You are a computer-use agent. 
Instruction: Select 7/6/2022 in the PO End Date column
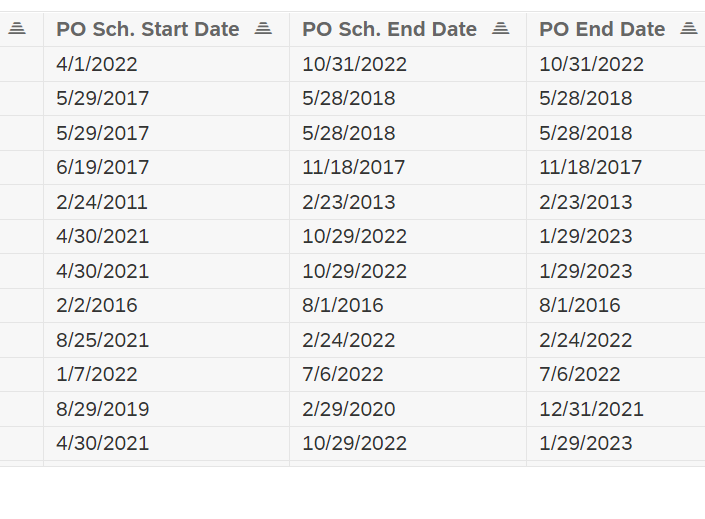click(580, 375)
